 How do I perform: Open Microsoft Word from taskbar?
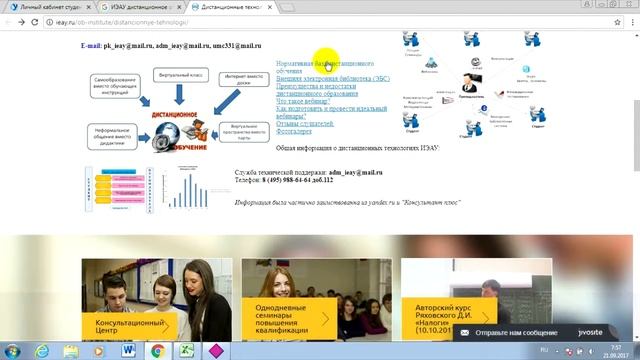[x=128, y=351]
